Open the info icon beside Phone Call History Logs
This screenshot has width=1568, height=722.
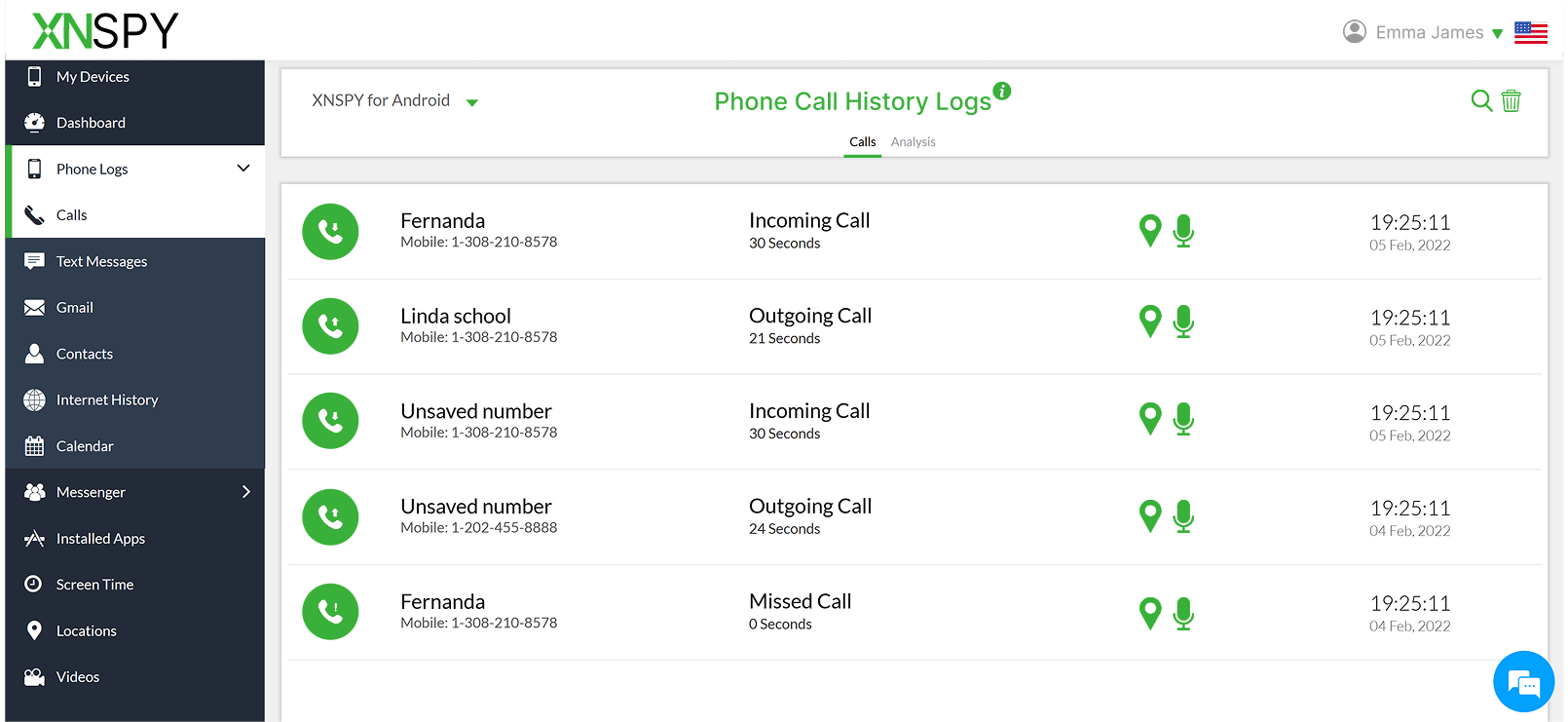pos(1001,91)
